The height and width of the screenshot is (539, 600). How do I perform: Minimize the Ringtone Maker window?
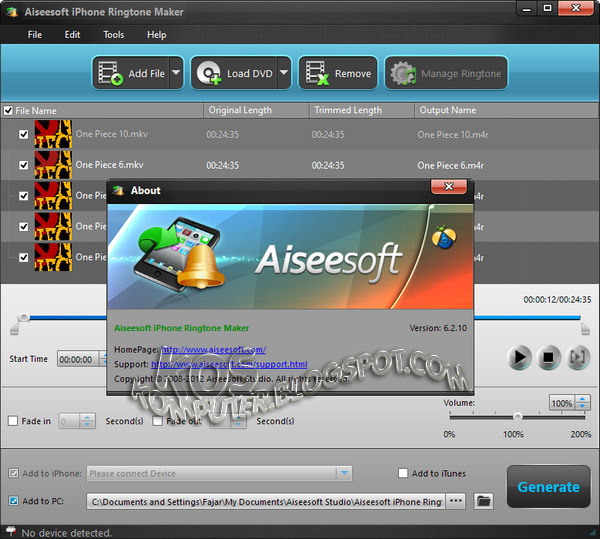(x=527, y=8)
